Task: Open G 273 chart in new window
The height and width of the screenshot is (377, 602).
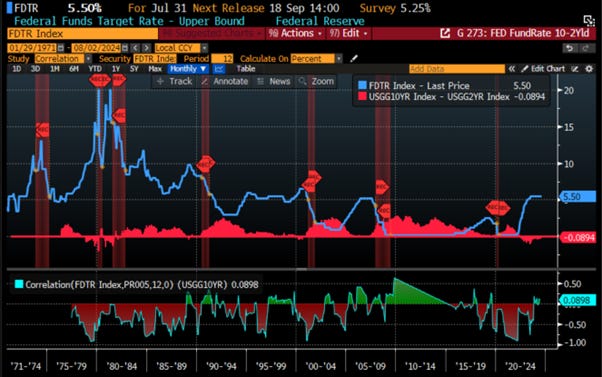Action: [445, 33]
